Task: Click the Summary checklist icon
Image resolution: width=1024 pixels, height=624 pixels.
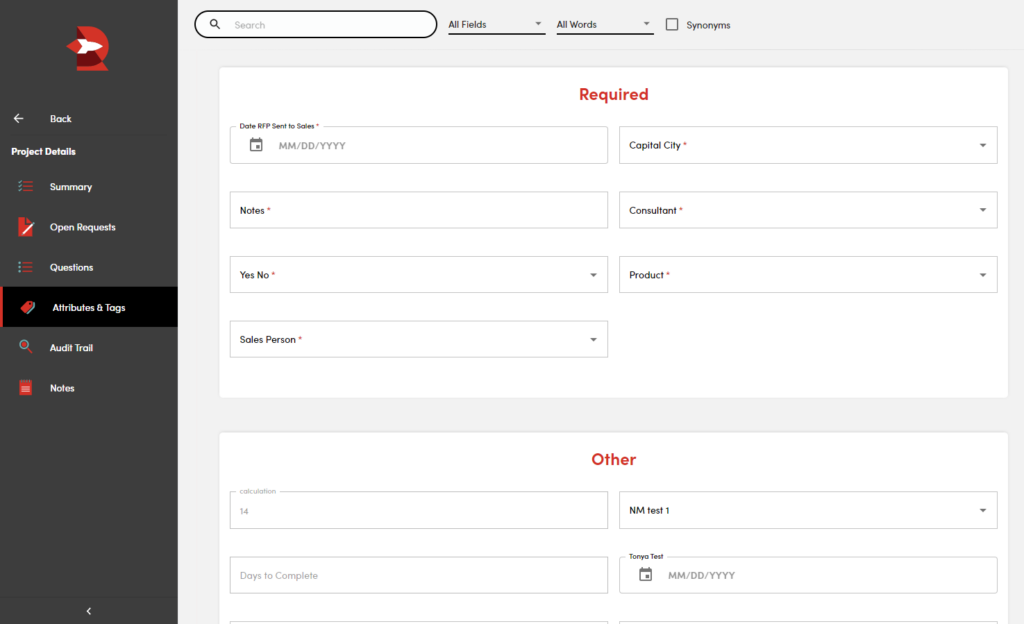Action: 25,187
